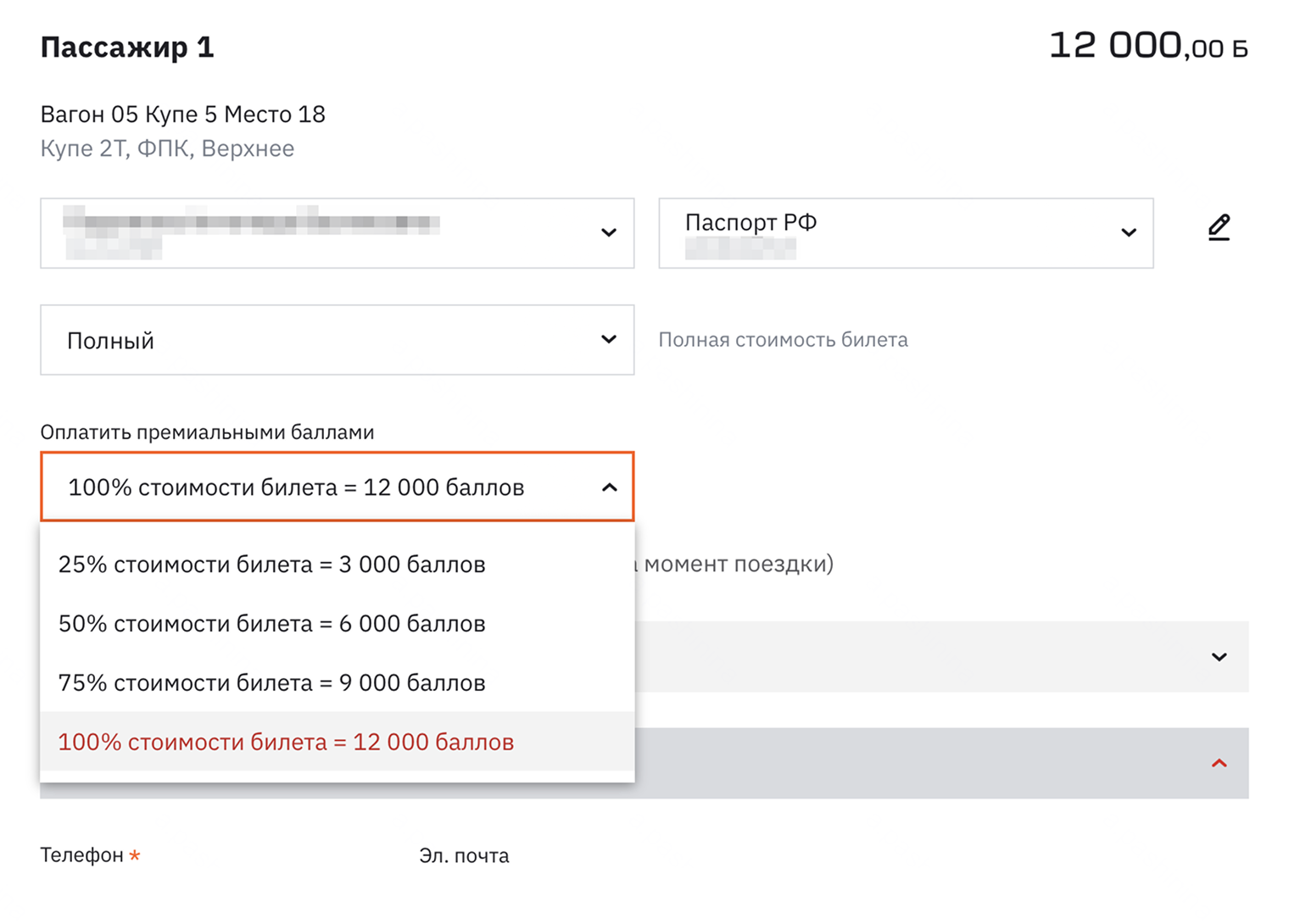
Task: Choose 75% стоимости билета = 9 000 баллов
Action: pyautogui.click(x=271, y=683)
